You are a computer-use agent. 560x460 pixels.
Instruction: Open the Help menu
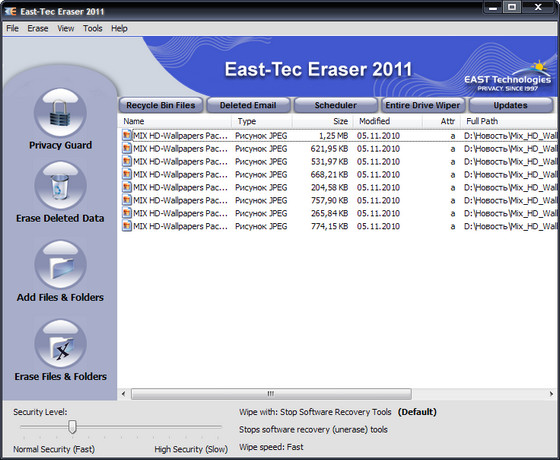coord(119,29)
